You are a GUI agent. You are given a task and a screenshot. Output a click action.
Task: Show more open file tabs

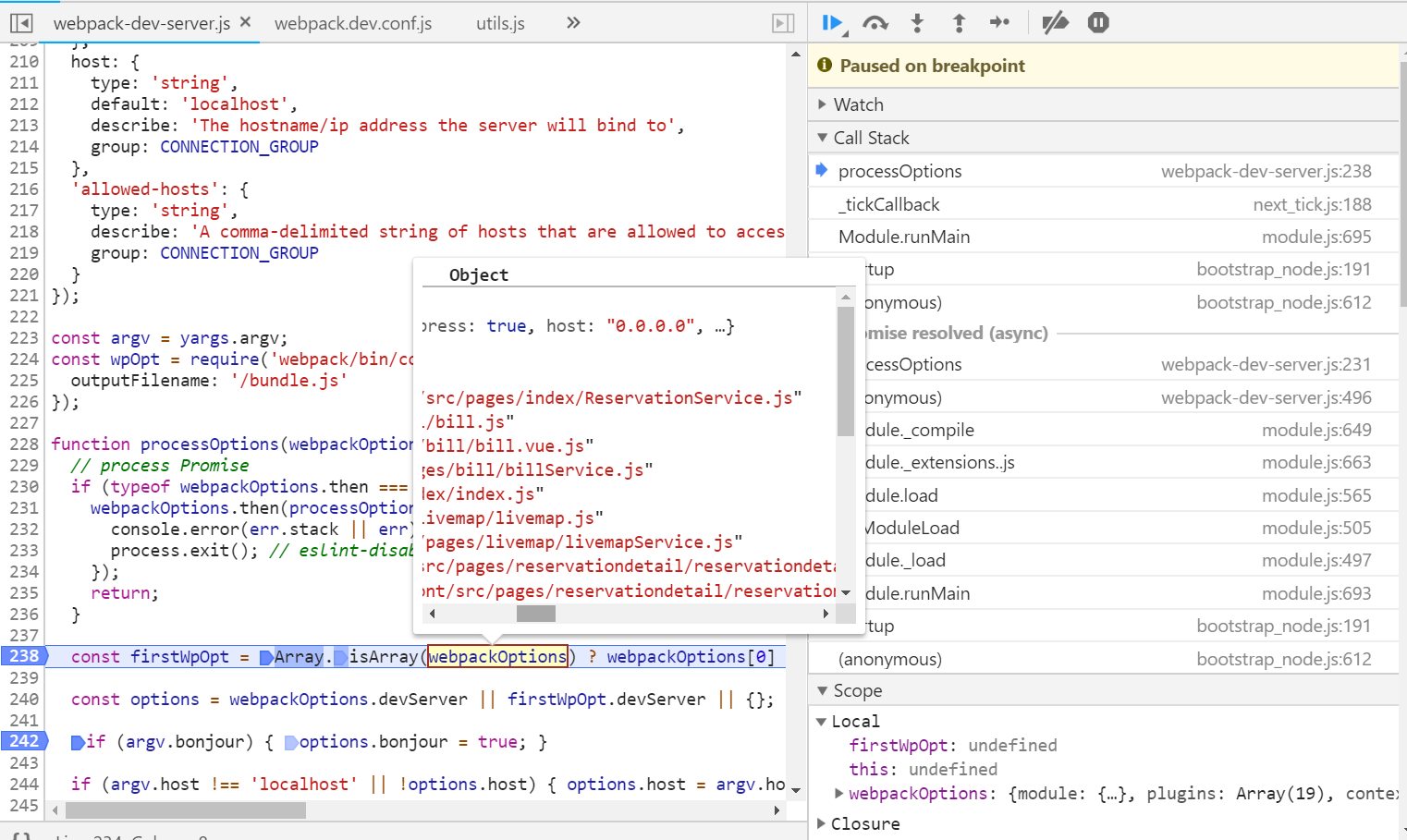click(x=573, y=23)
